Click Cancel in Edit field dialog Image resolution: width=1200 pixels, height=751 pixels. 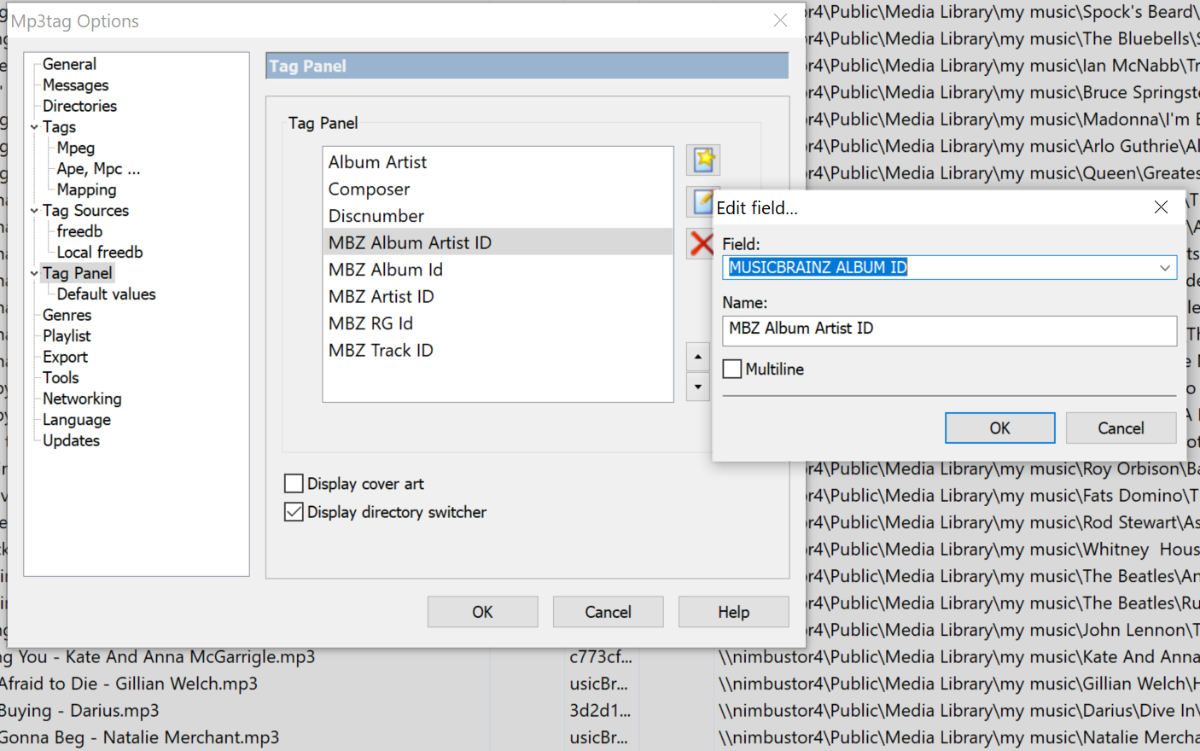point(1121,428)
